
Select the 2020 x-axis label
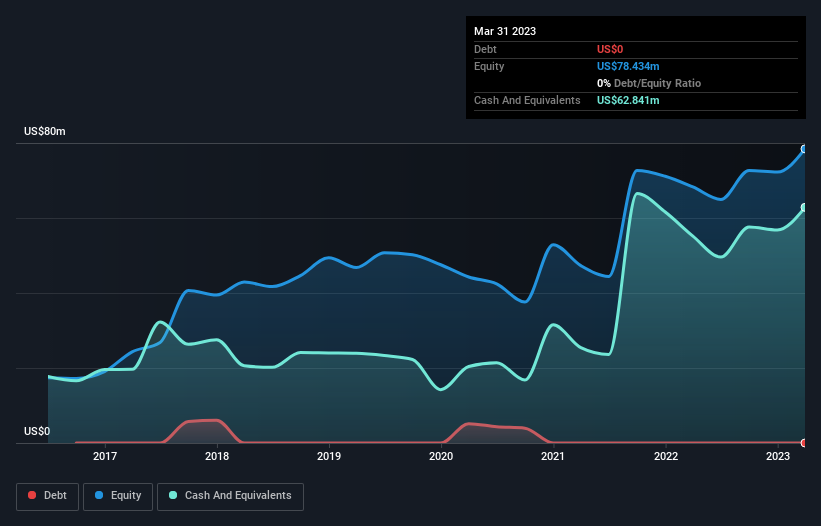pos(441,456)
